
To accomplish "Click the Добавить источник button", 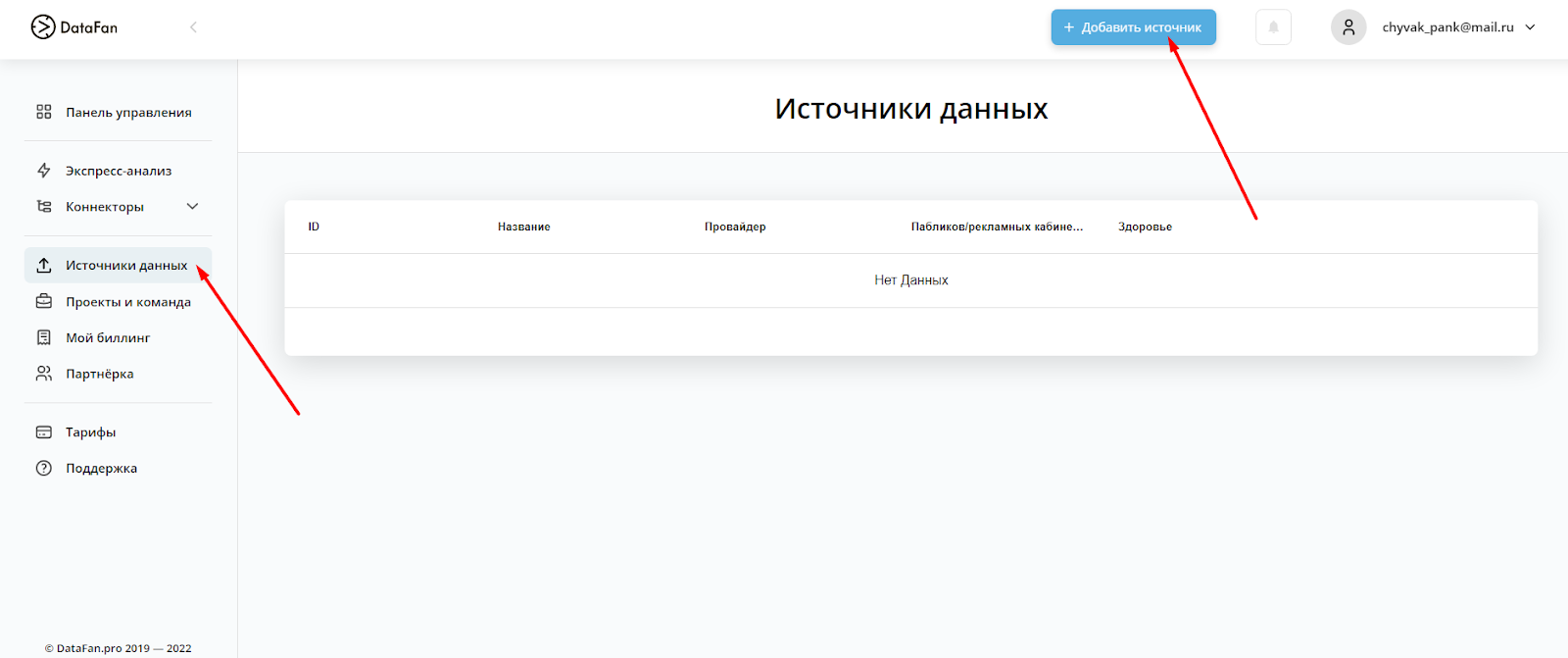I will [x=1133, y=27].
